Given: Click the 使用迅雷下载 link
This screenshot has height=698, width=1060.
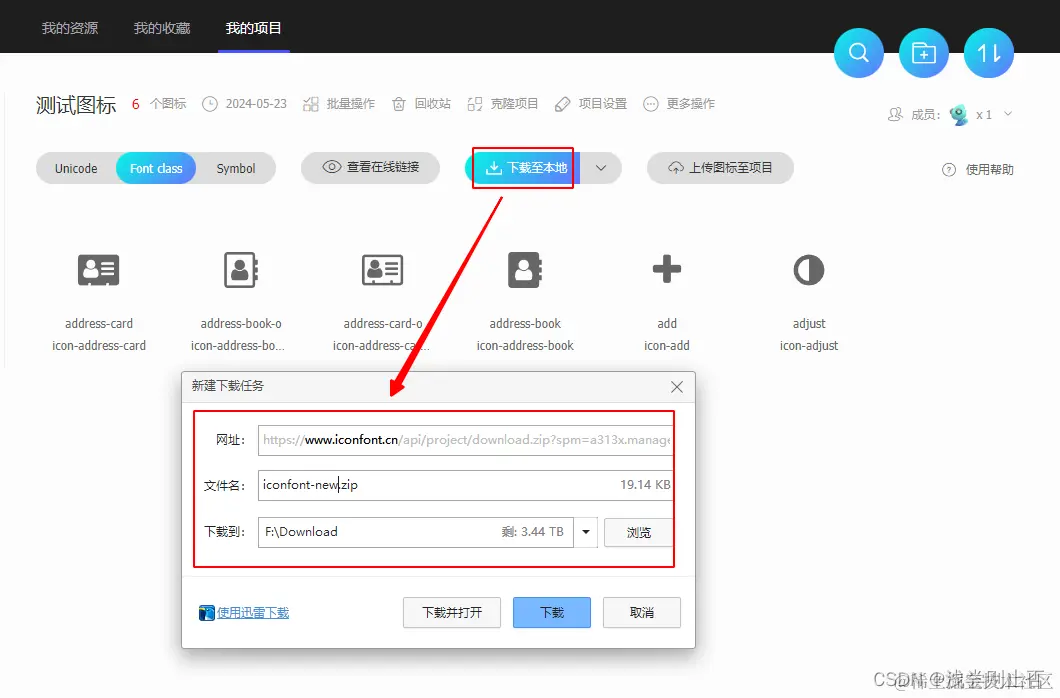Looking at the screenshot, I should click(x=253, y=613).
